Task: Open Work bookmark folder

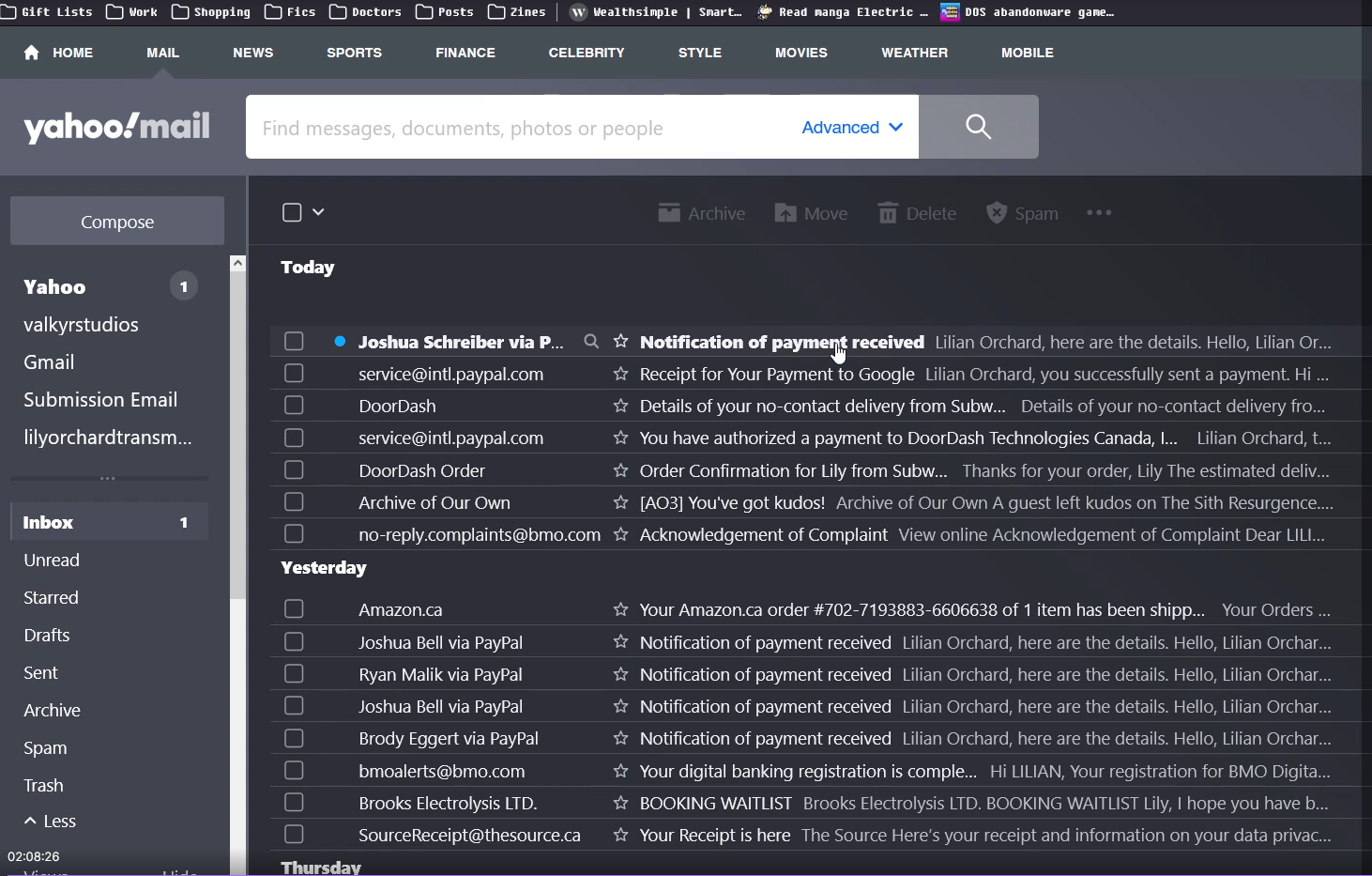Action: [131, 12]
